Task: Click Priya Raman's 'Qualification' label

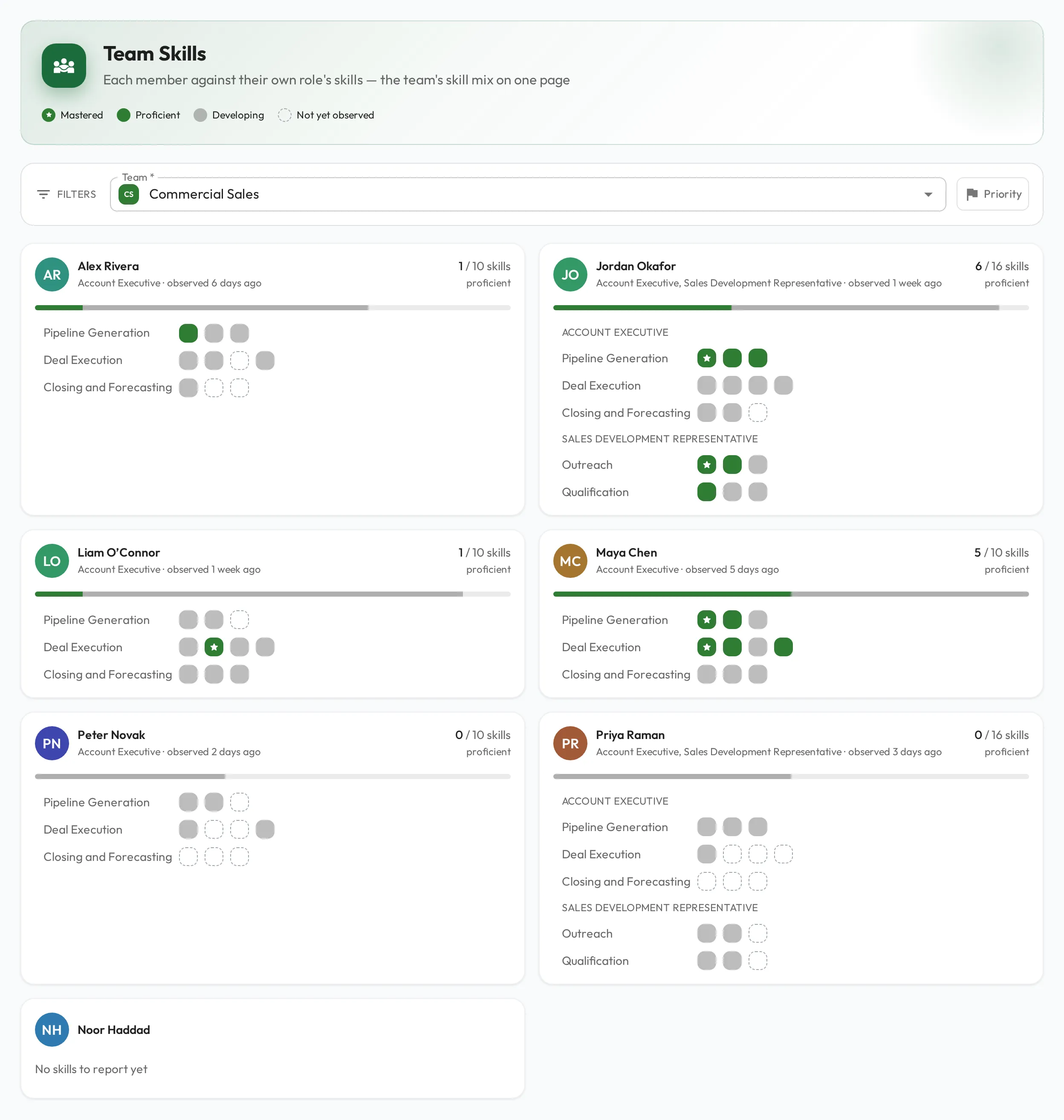Action: coord(595,961)
